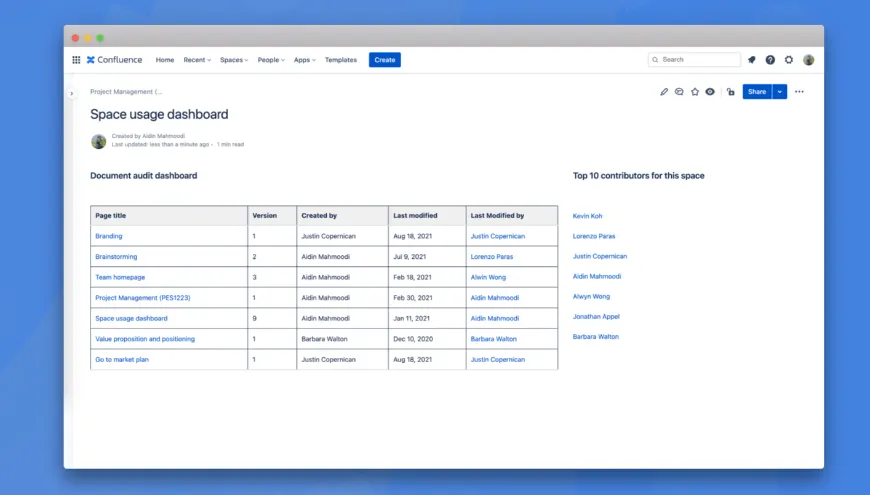870x495 pixels.
Task: Open the Share dropdown arrow
Action: coord(780,92)
